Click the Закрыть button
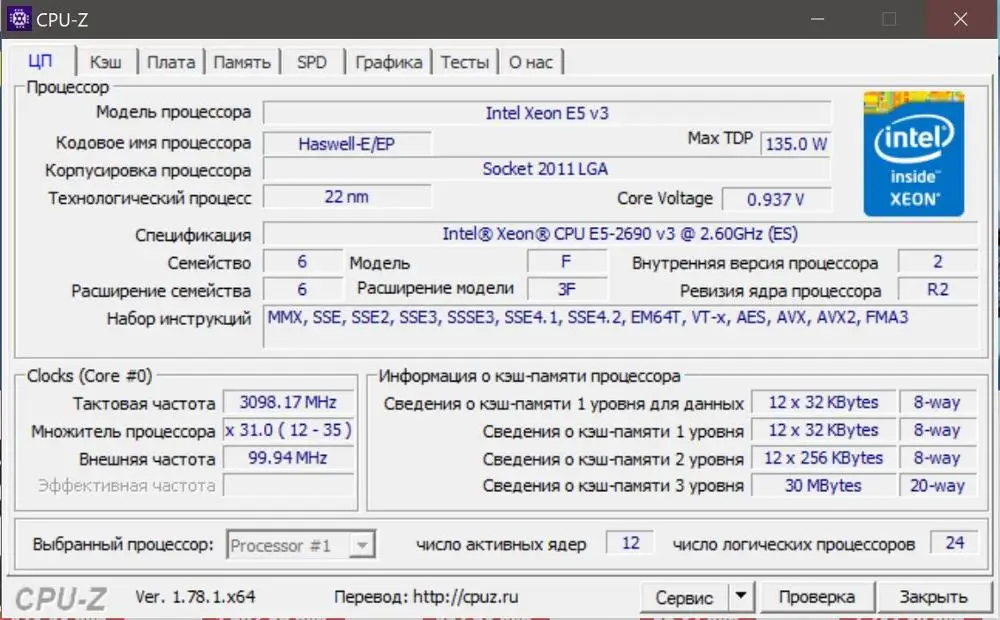Screen dimensions: 1000x620 click(932, 597)
